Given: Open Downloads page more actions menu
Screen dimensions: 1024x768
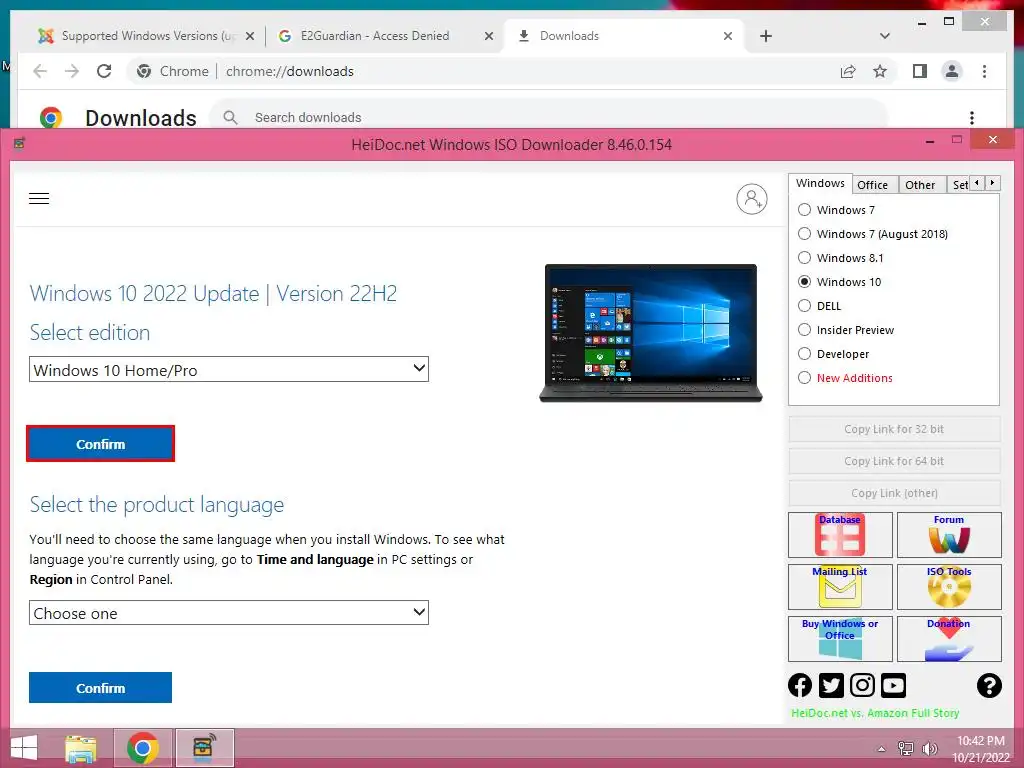Looking at the screenshot, I should pyautogui.click(x=972, y=118).
